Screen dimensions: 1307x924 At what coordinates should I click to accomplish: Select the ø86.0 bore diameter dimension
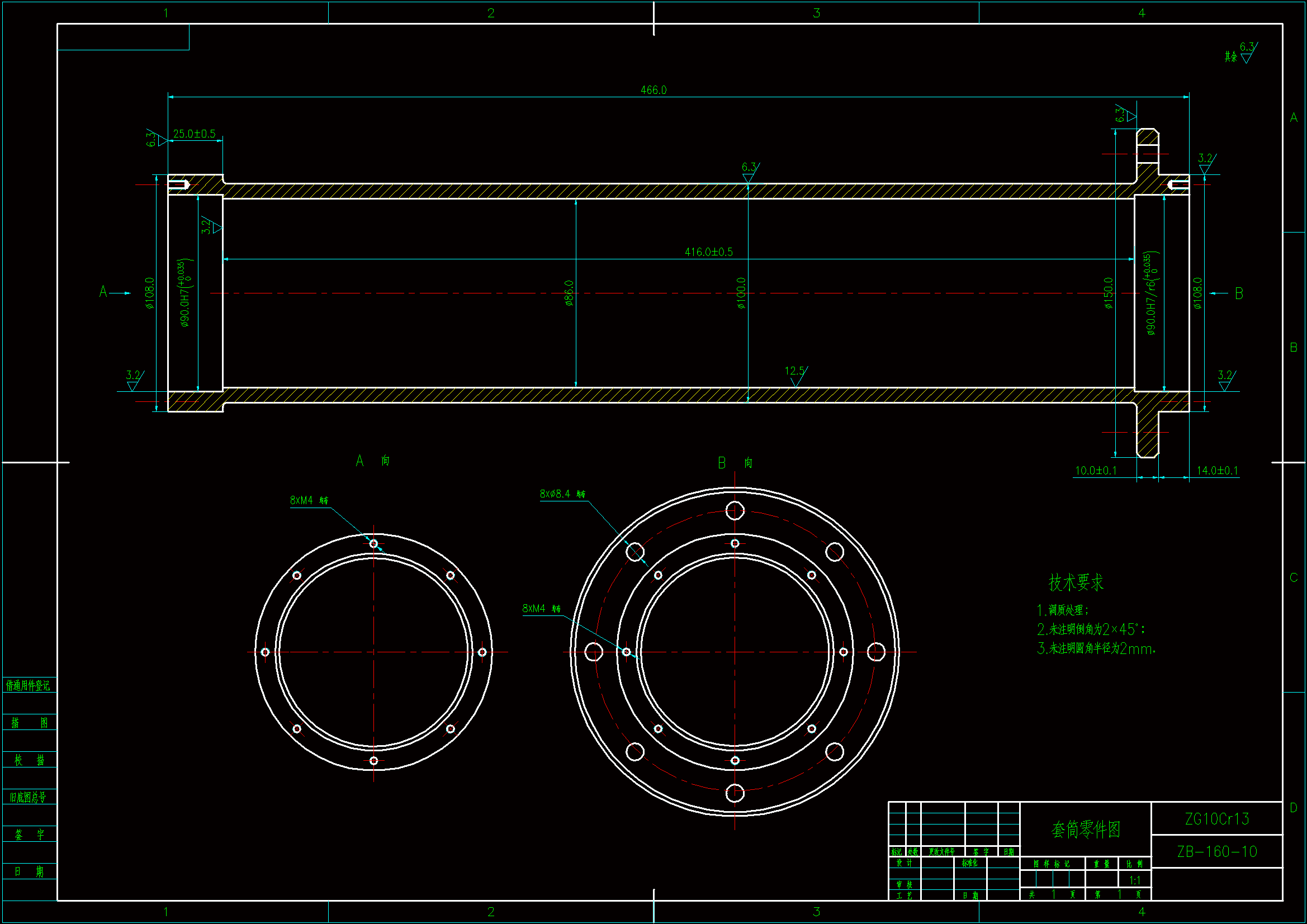tap(569, 293)
